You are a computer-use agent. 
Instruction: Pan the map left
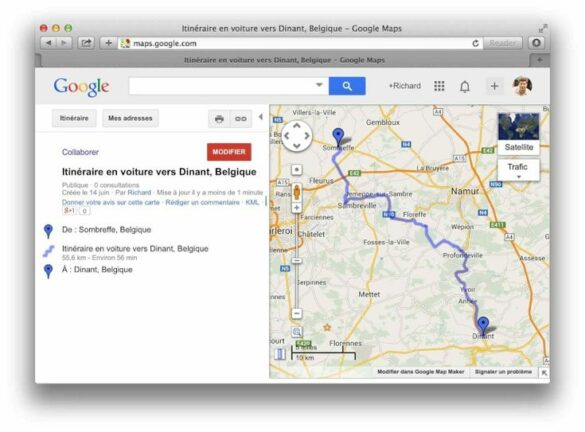tap(287, 136)
